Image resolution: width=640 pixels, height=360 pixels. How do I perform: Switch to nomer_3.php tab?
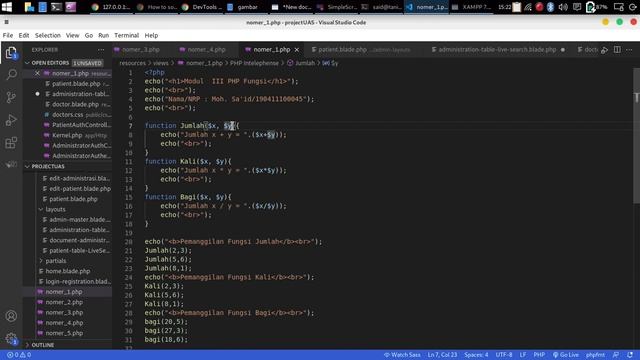[x=141, y=50]
